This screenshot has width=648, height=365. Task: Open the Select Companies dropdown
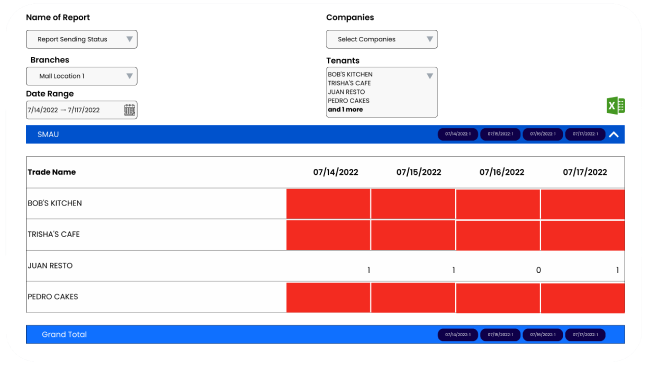tap(382, 39)
